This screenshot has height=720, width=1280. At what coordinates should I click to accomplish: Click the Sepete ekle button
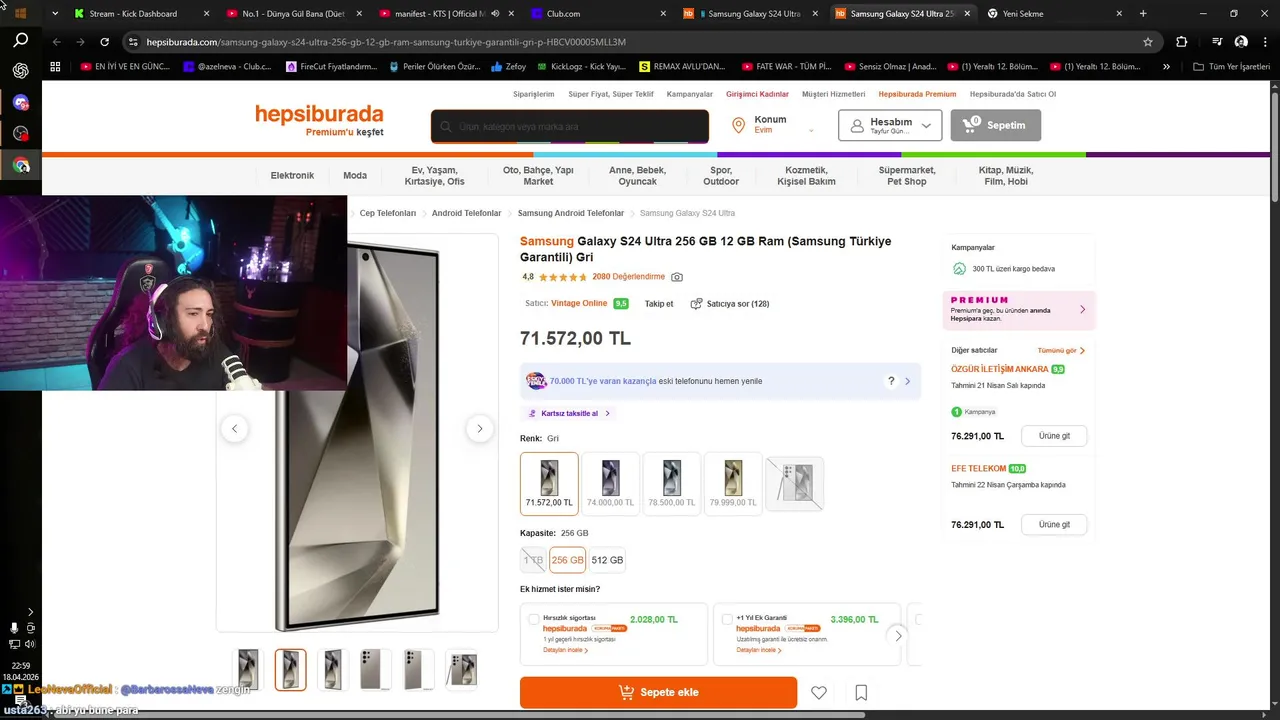658,692
